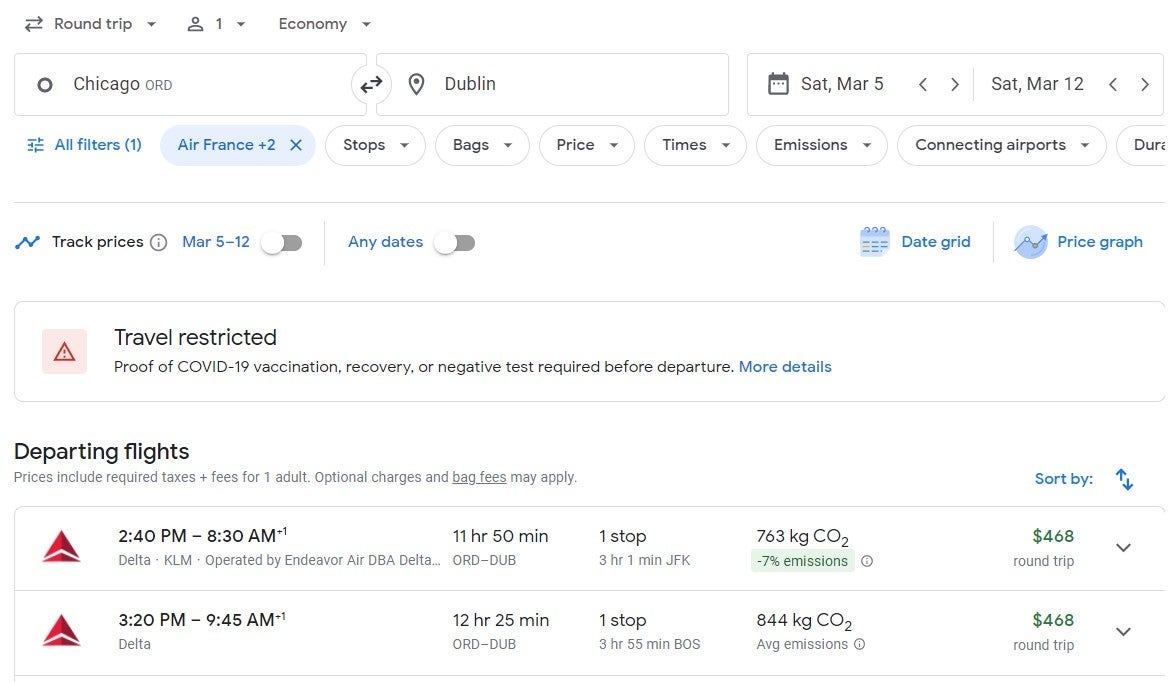Open the Stops filter menu
1168x682 pixels.
375,145
